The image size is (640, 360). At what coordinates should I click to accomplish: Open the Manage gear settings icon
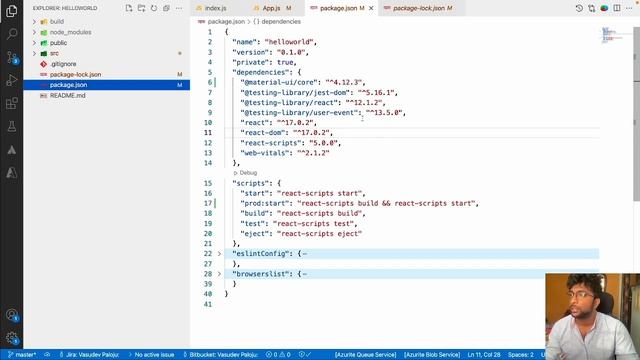(11, 338)
